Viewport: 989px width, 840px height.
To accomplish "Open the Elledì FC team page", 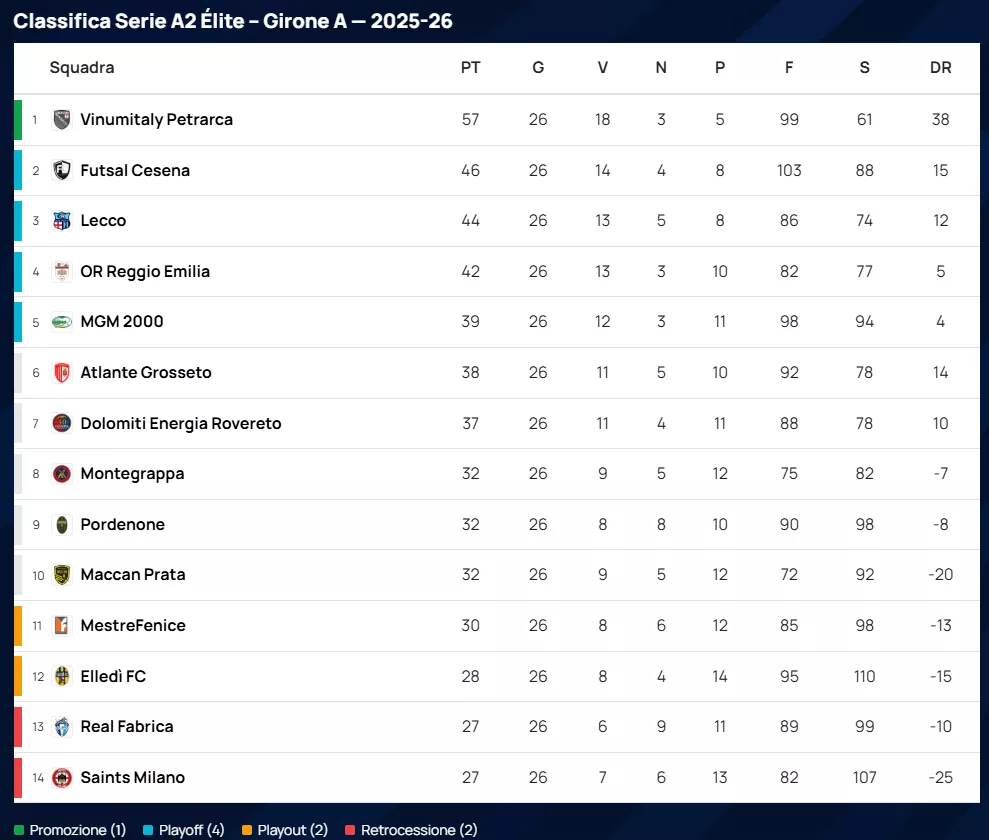I will coord(113,676).
